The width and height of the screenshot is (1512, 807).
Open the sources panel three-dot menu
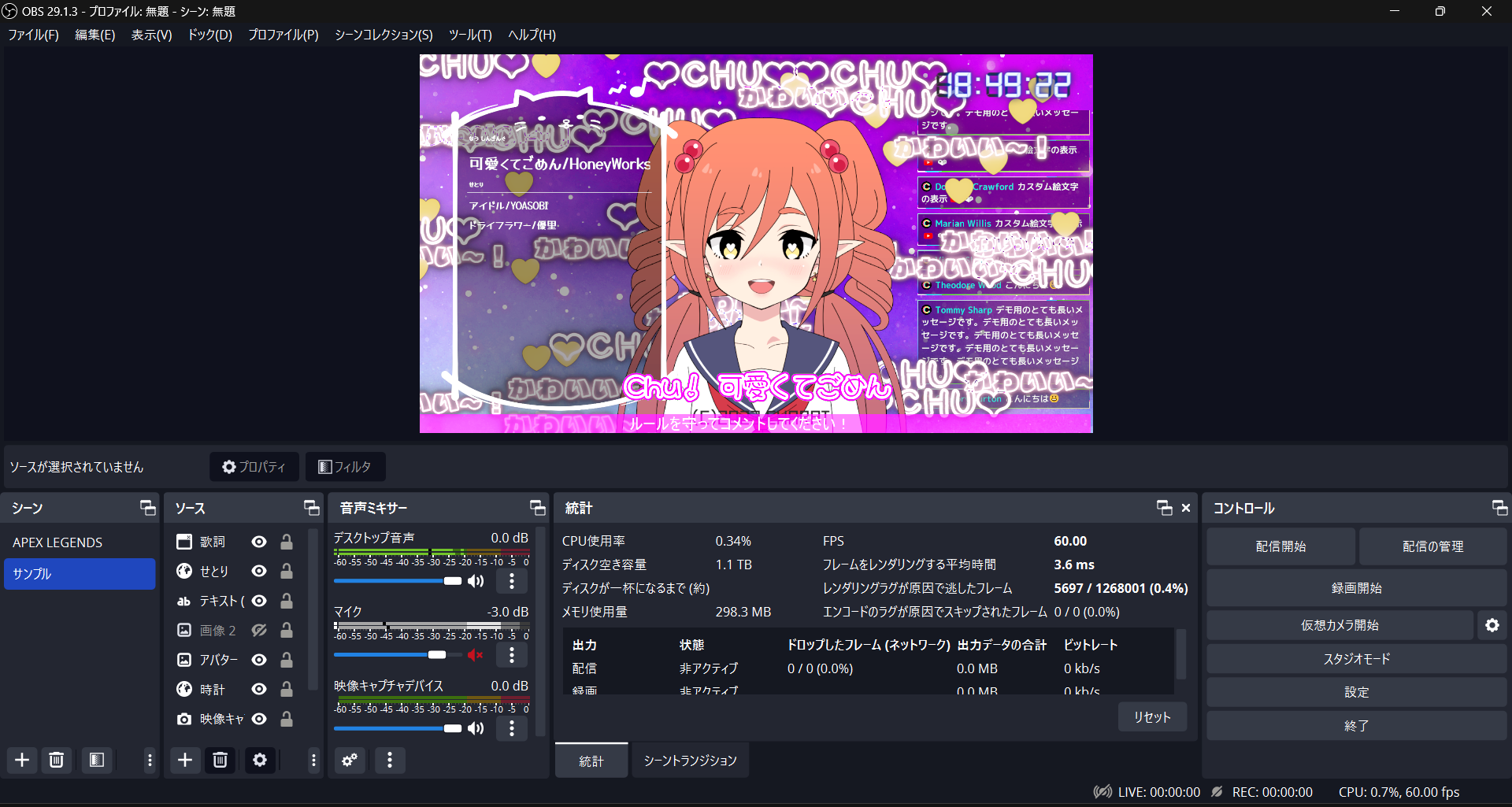[313, 760]
